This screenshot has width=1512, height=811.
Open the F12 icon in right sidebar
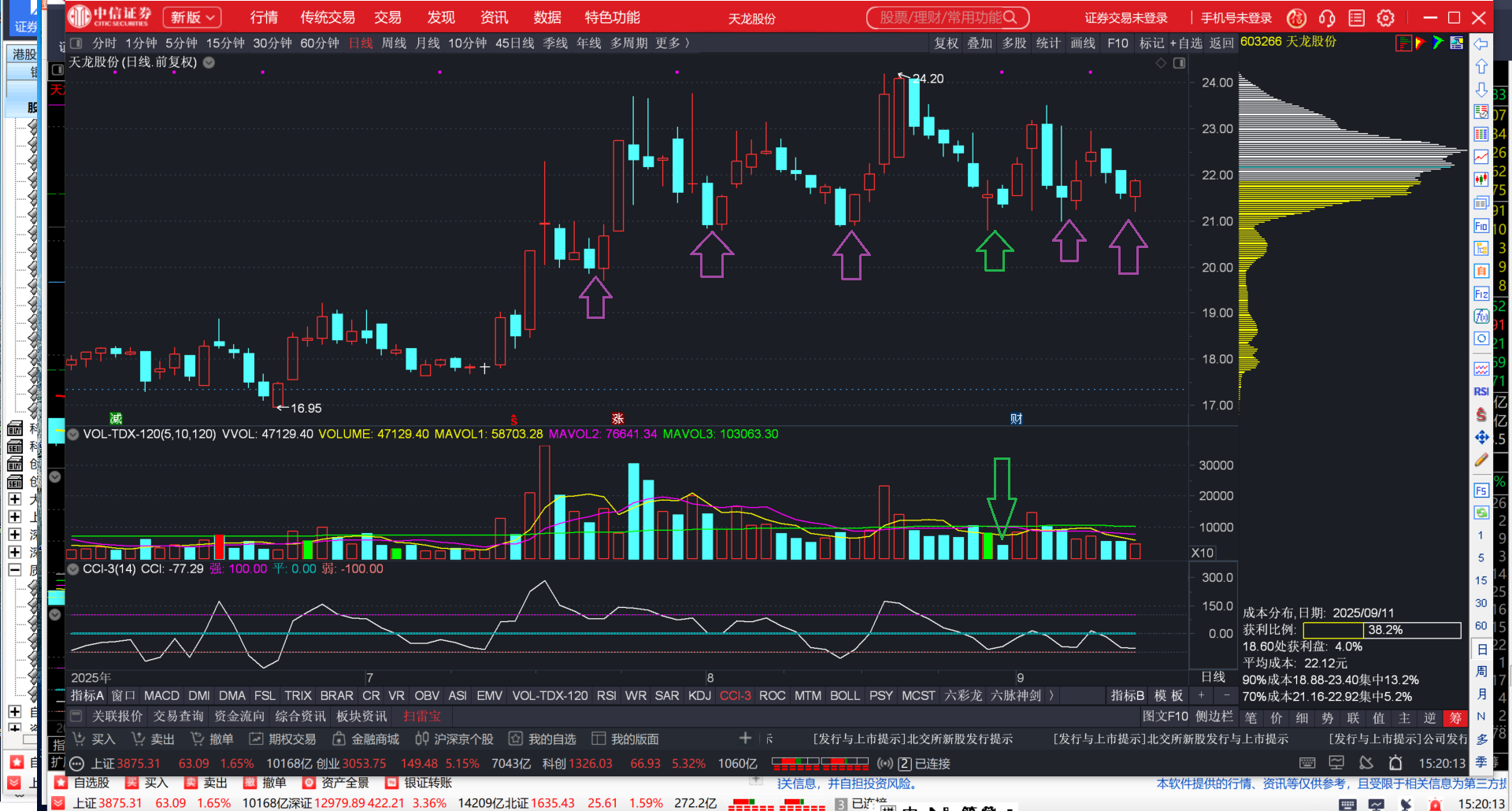point(1481,294)
